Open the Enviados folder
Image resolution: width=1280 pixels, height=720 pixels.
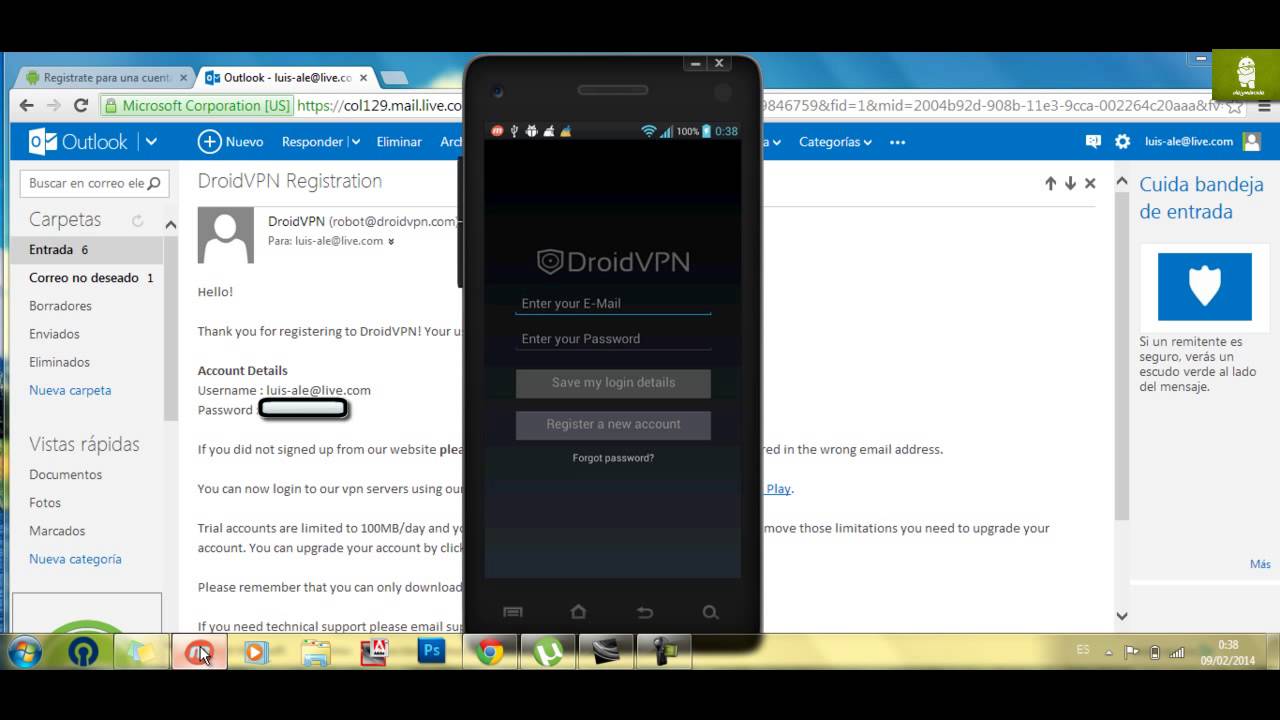(54, 334)
